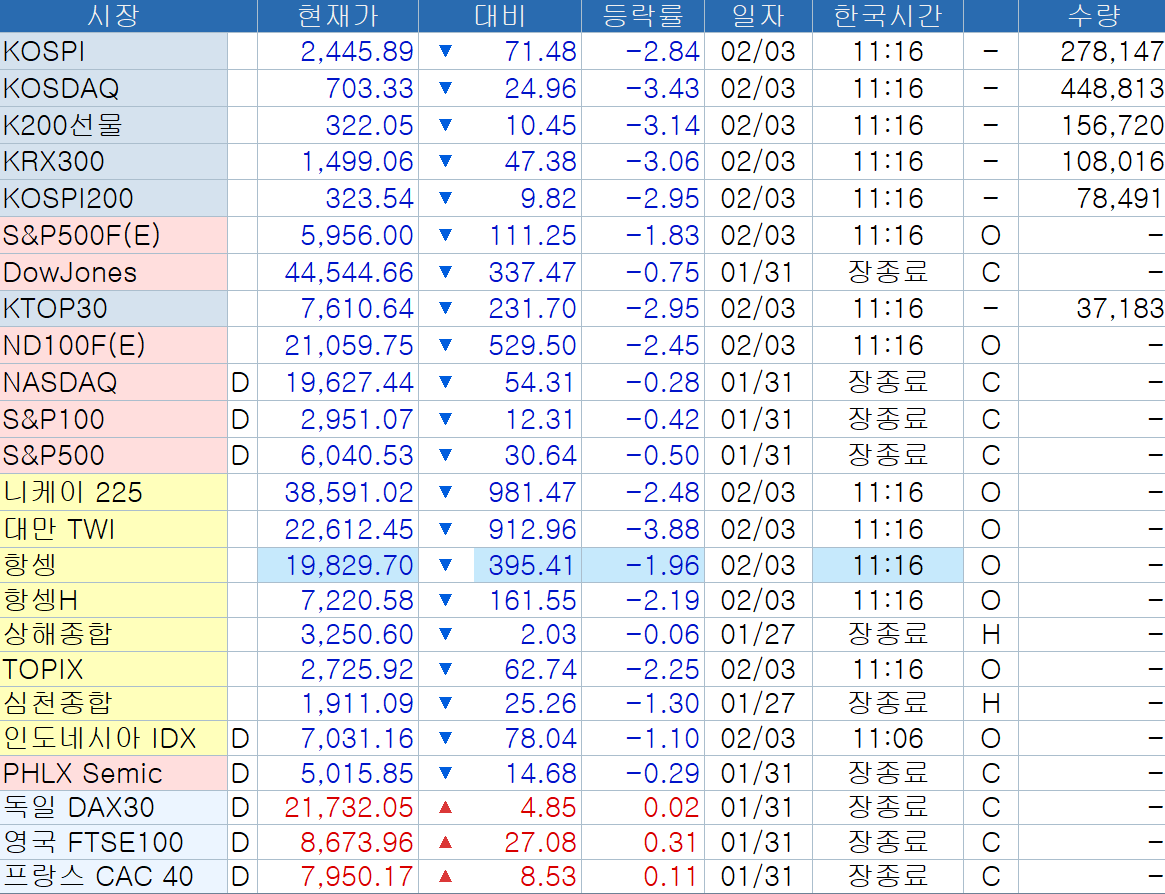Select the 대만 TWI market name

(x=59, y=529)
